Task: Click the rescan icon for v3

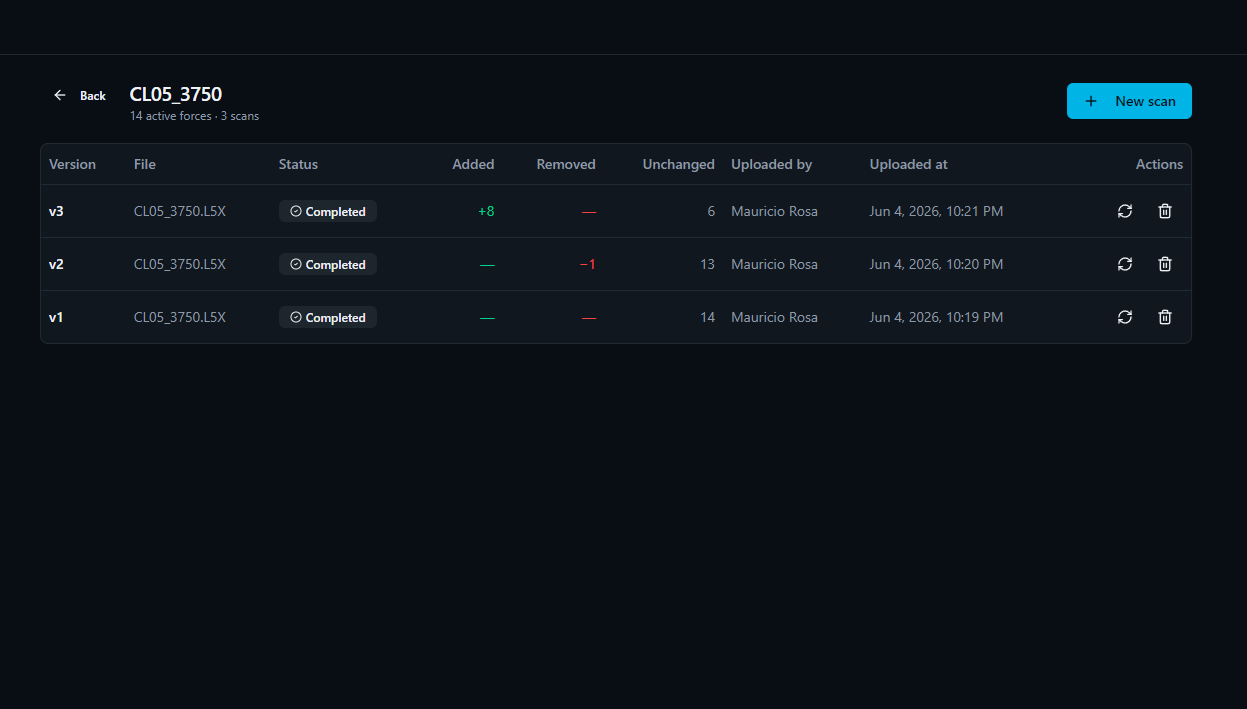Action: [x=1125, y=211]
